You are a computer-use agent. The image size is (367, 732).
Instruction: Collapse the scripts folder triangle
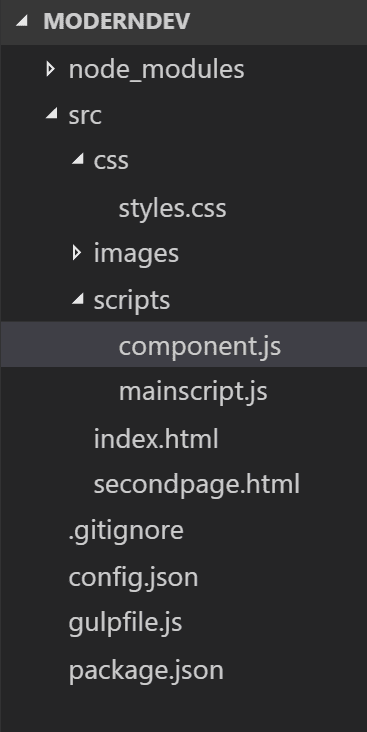point(78,299)
